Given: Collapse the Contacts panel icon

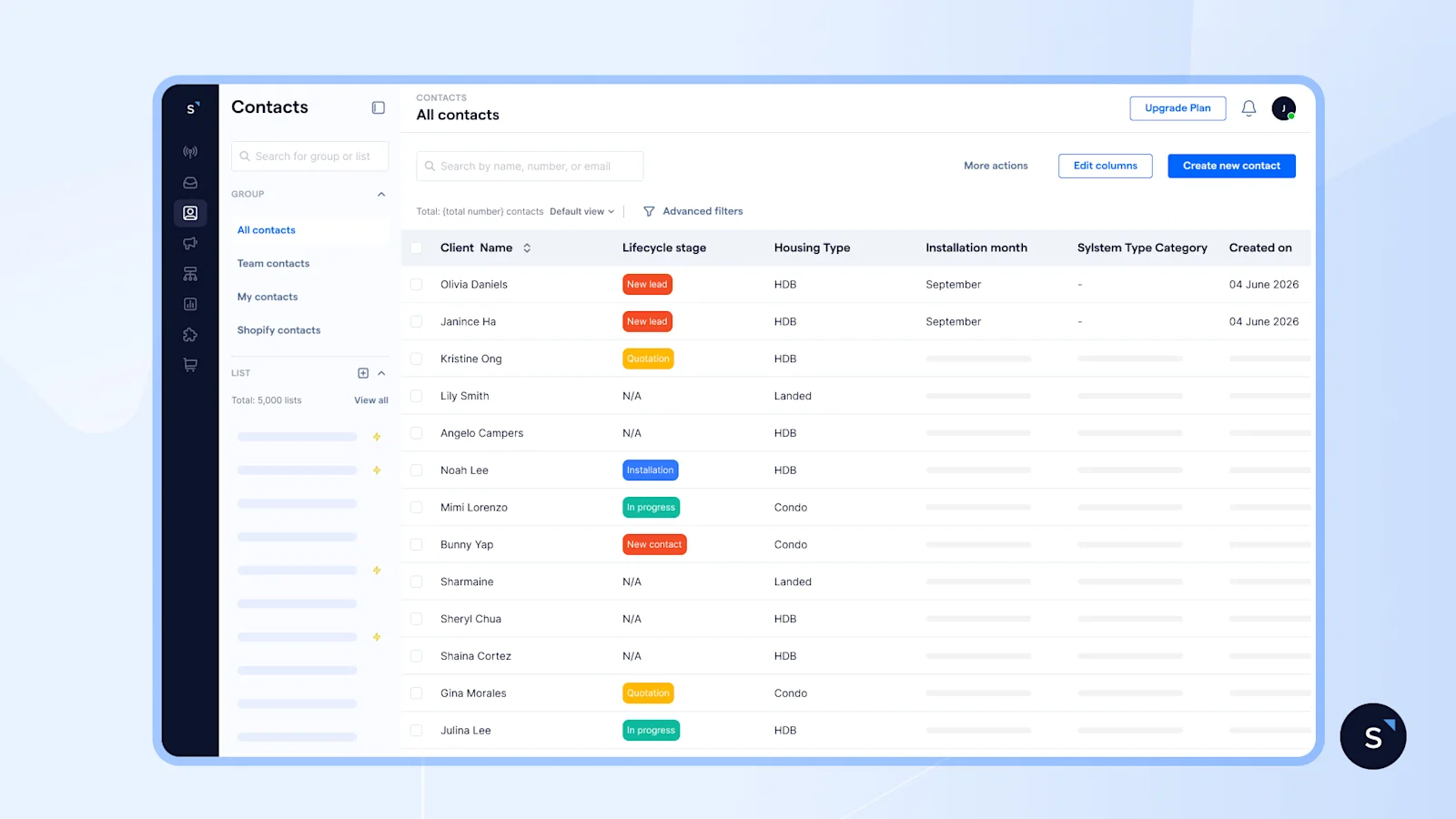Looking at the screenshot, I should 379,107.
